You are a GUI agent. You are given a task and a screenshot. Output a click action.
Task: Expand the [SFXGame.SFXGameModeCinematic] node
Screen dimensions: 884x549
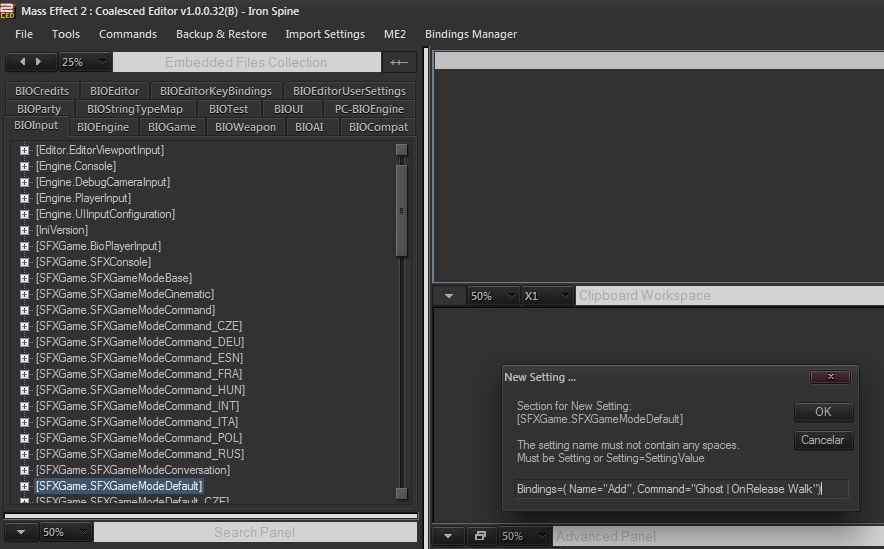[24, 294]
